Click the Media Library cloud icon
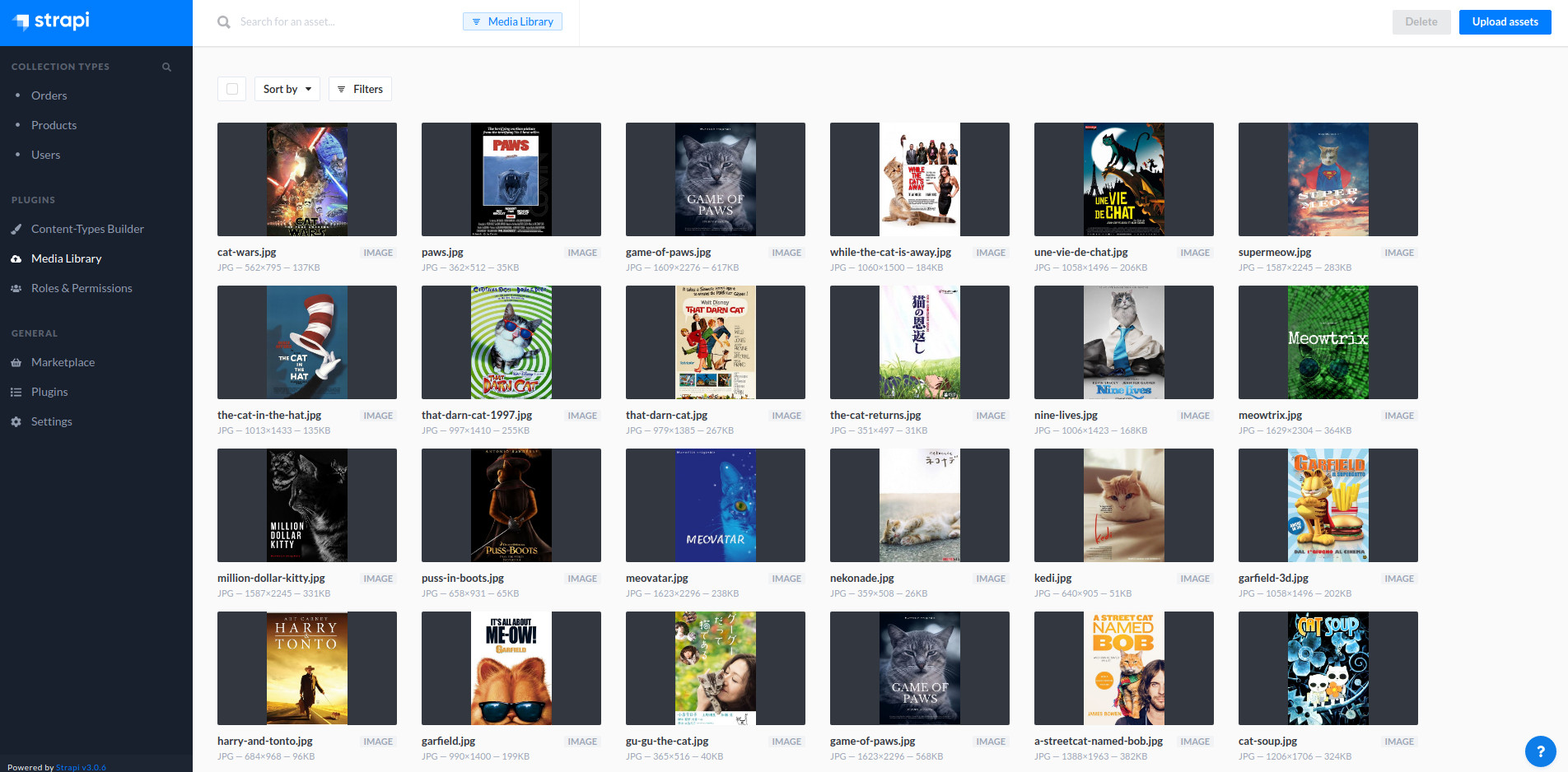This screenshot has height=772, width=1568. pos(16,258)
